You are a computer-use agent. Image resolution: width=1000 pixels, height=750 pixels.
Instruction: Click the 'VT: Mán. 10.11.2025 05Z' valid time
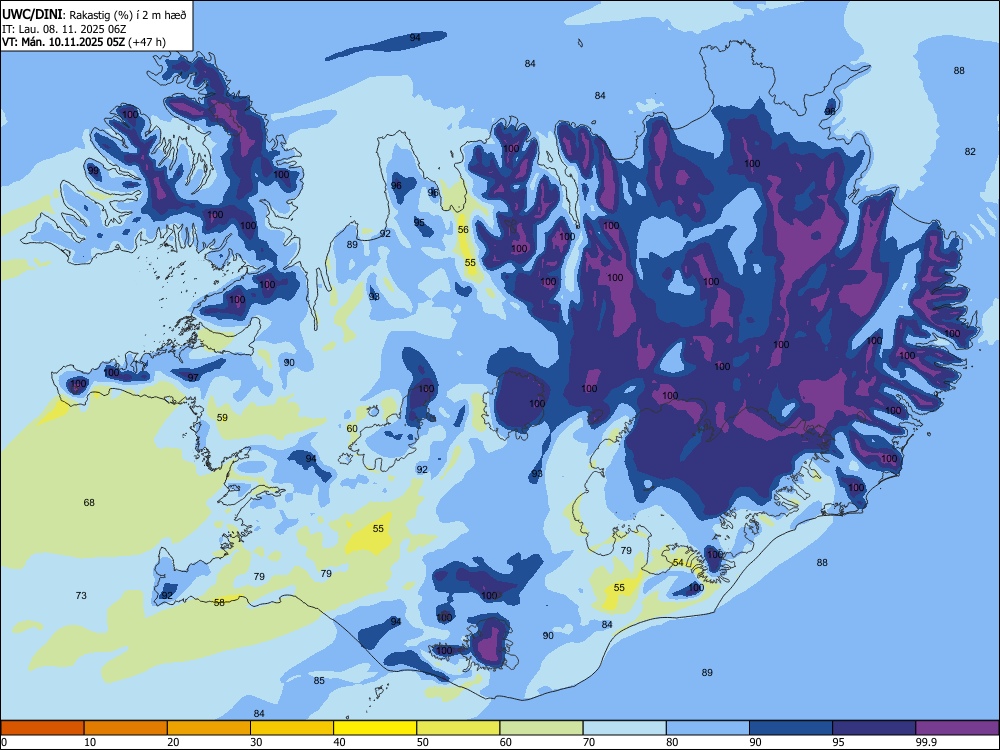tap(64, 42)
